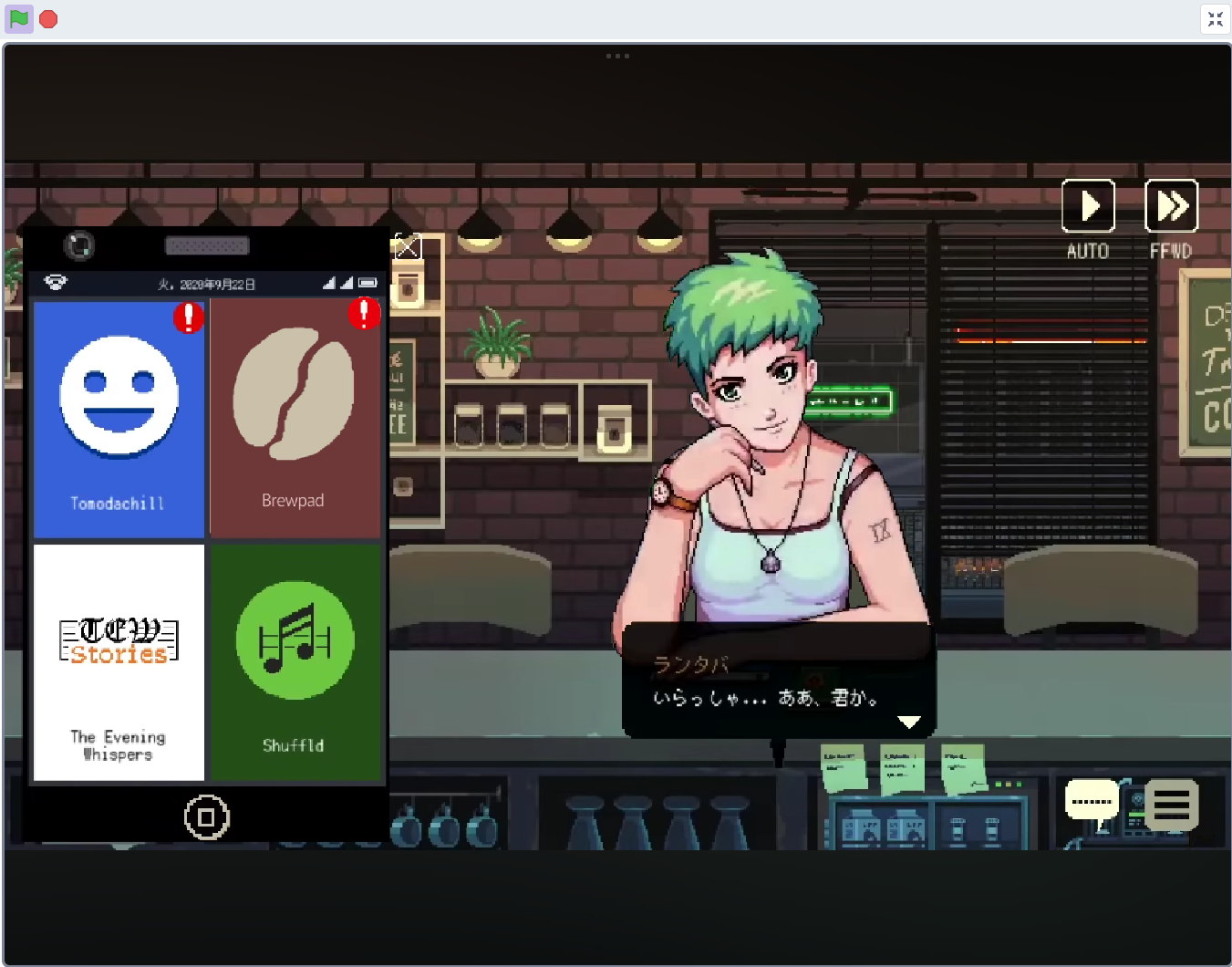Click the Tomodachill red notification badge
The image size is (1232, 967).
coord(189,317)
